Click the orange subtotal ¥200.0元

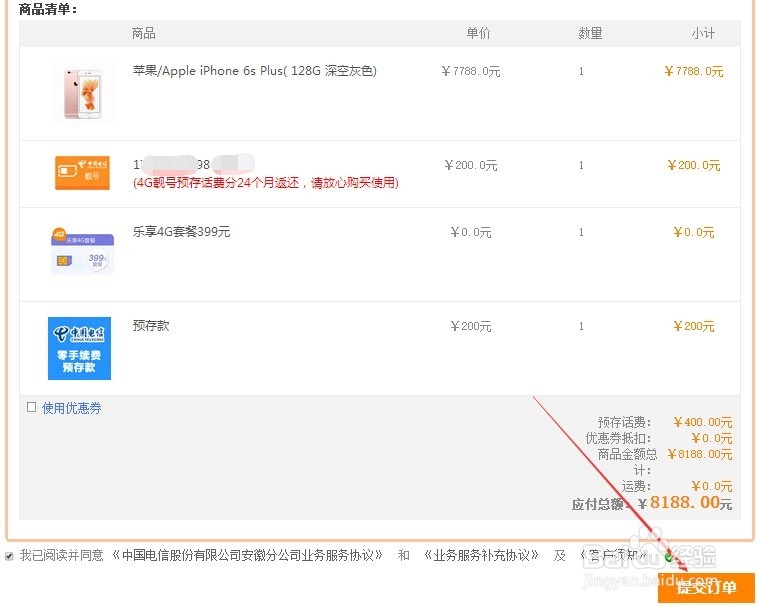pyautogui.click(x=694, y=165)
